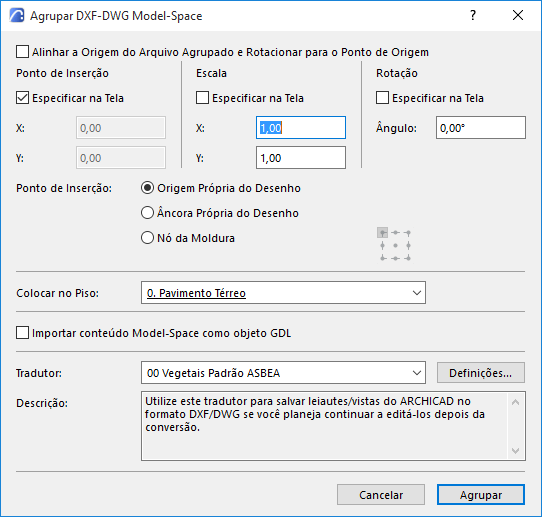This screenshot has width=542, height=517.
Task: Choose Nó da Moldura radio option
Action: click(147, 238)
